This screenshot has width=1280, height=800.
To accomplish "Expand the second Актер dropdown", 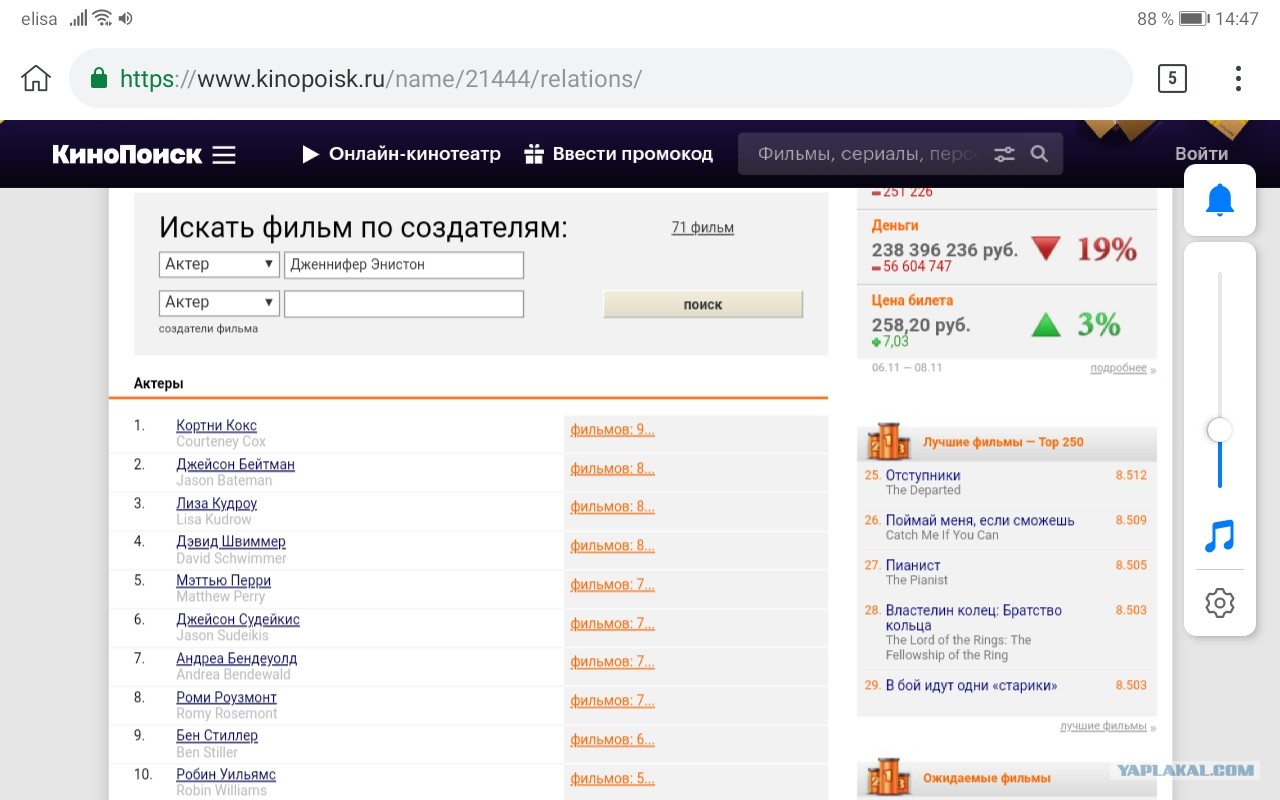I will pyautogui.click(x=219, y=303).
